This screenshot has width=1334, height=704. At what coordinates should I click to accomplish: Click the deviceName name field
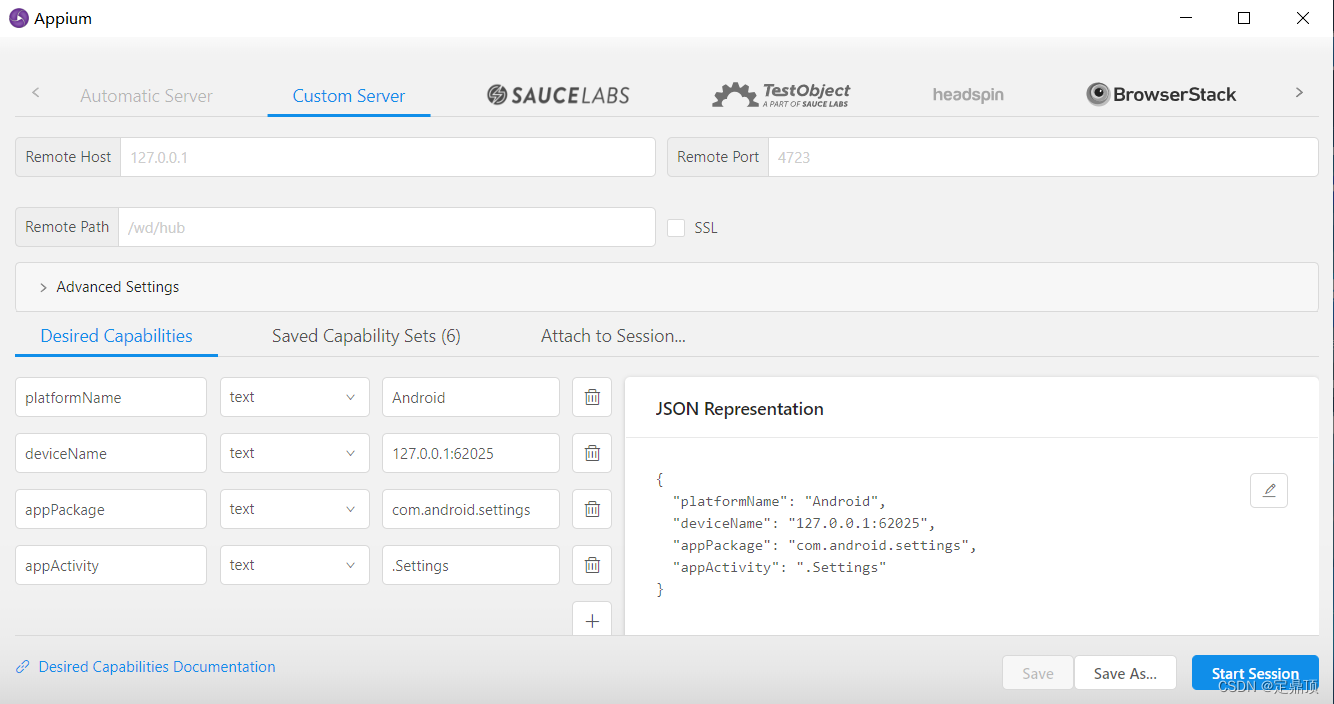111,453
